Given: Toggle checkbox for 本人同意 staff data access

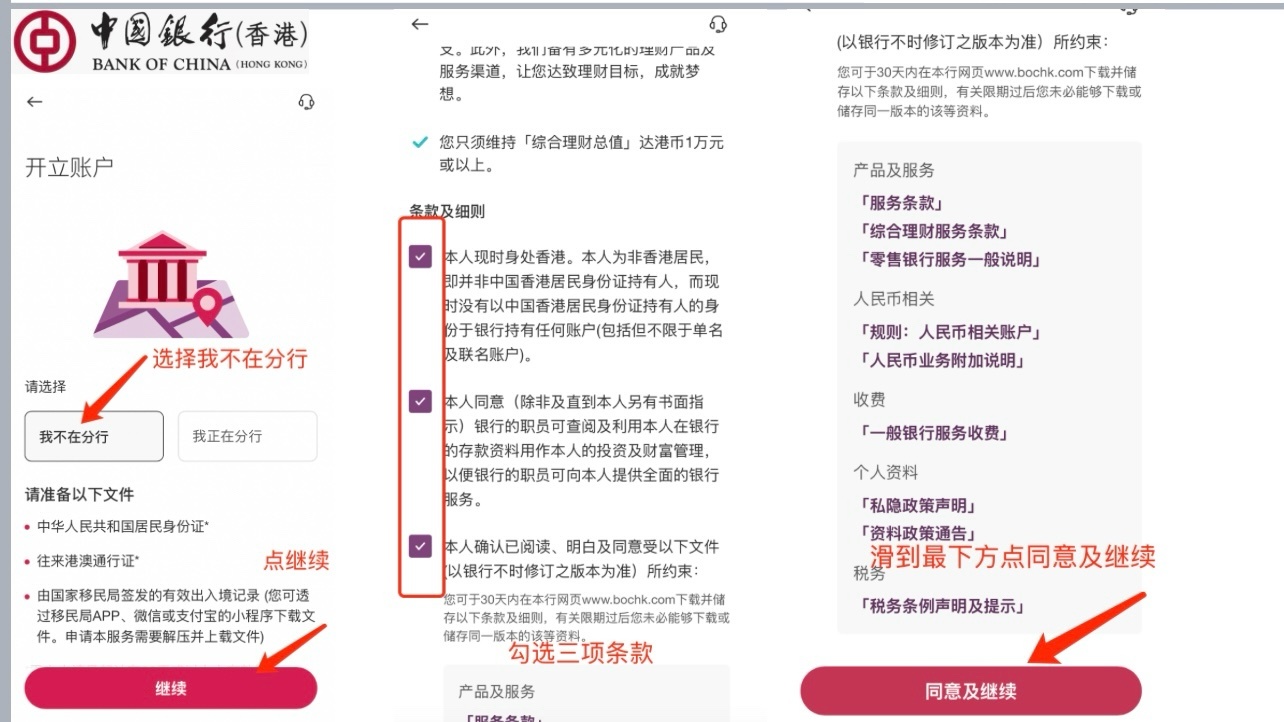Looking at the screenshot, I should (x=420, y=402).
